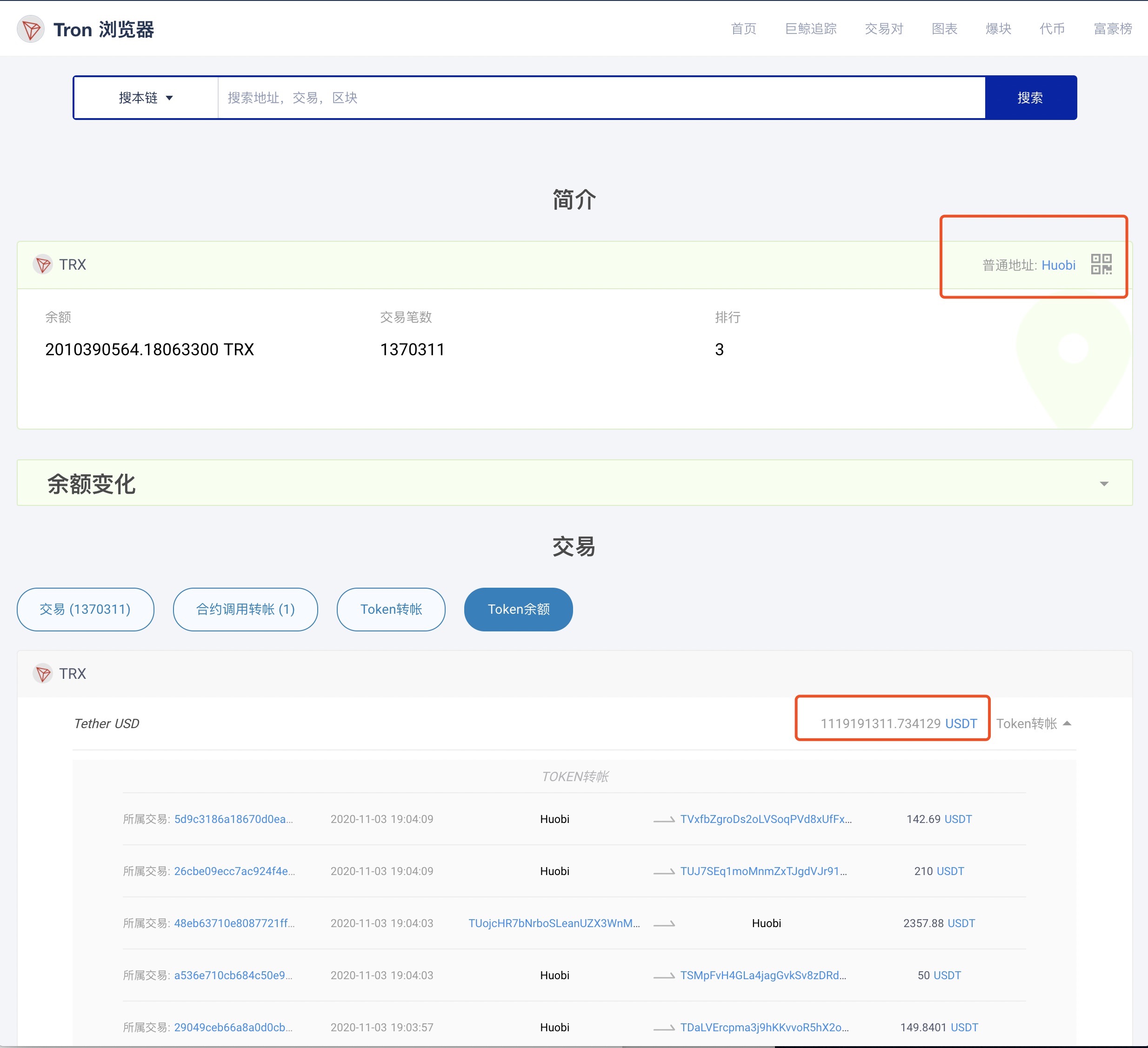Open recipient address TVxfbZgroDs2oLVSoqPVd8xUfFx...

tap(766, 819)
